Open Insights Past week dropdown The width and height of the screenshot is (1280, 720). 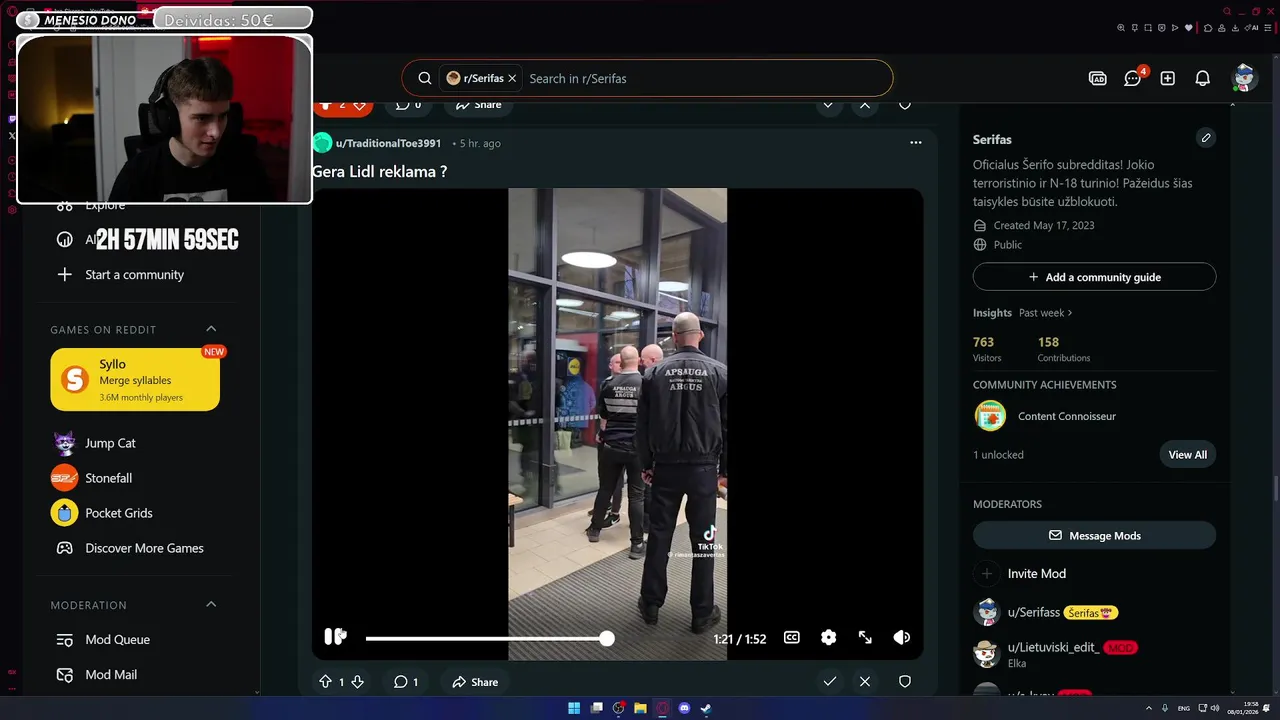click(x=1045, y=313)
